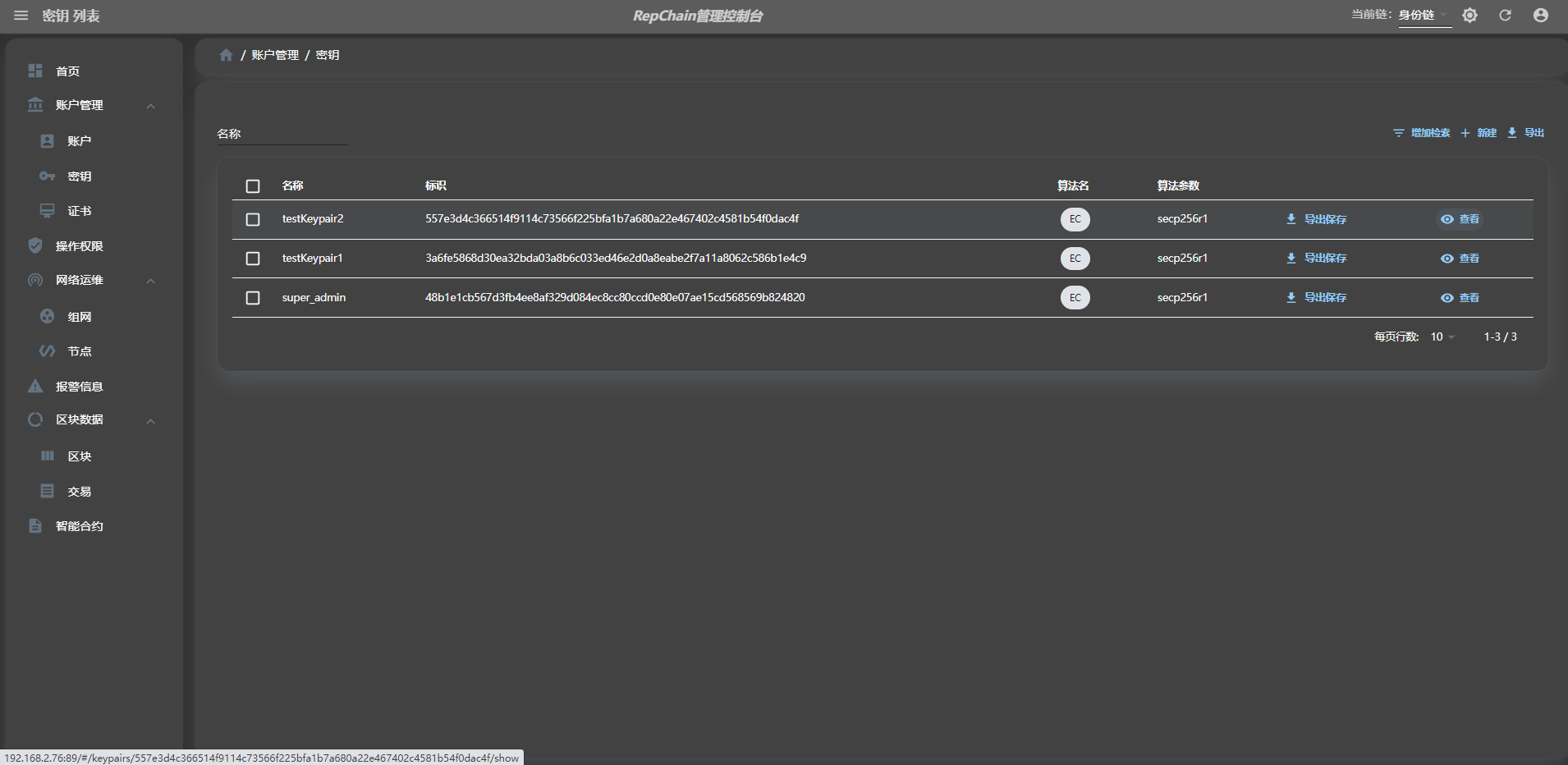Click 算法参数 column header
The height and width of the screenshot is (765, 1568).
pos(1178,186)
